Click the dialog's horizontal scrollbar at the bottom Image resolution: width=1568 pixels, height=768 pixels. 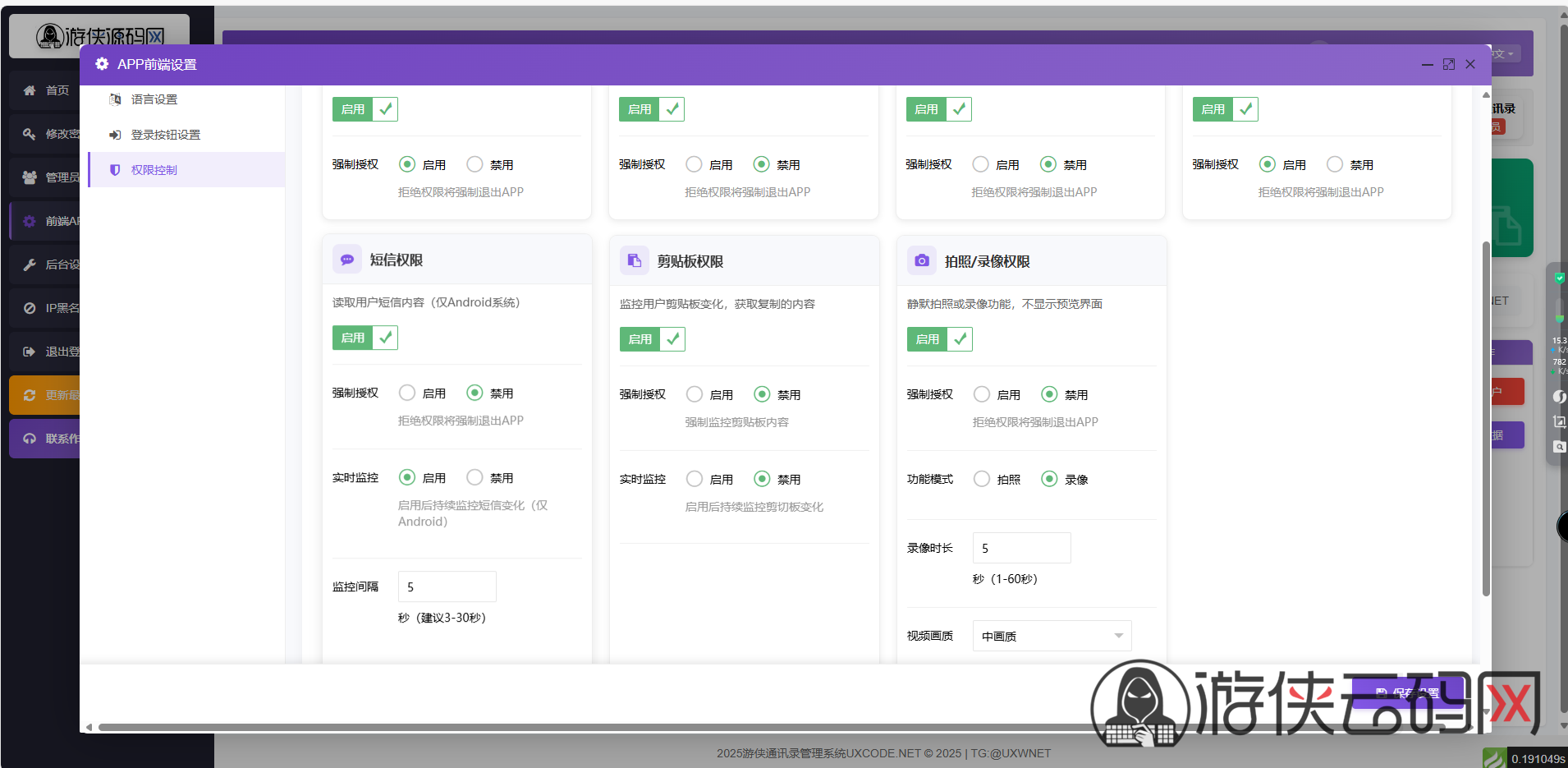point(575,727)
